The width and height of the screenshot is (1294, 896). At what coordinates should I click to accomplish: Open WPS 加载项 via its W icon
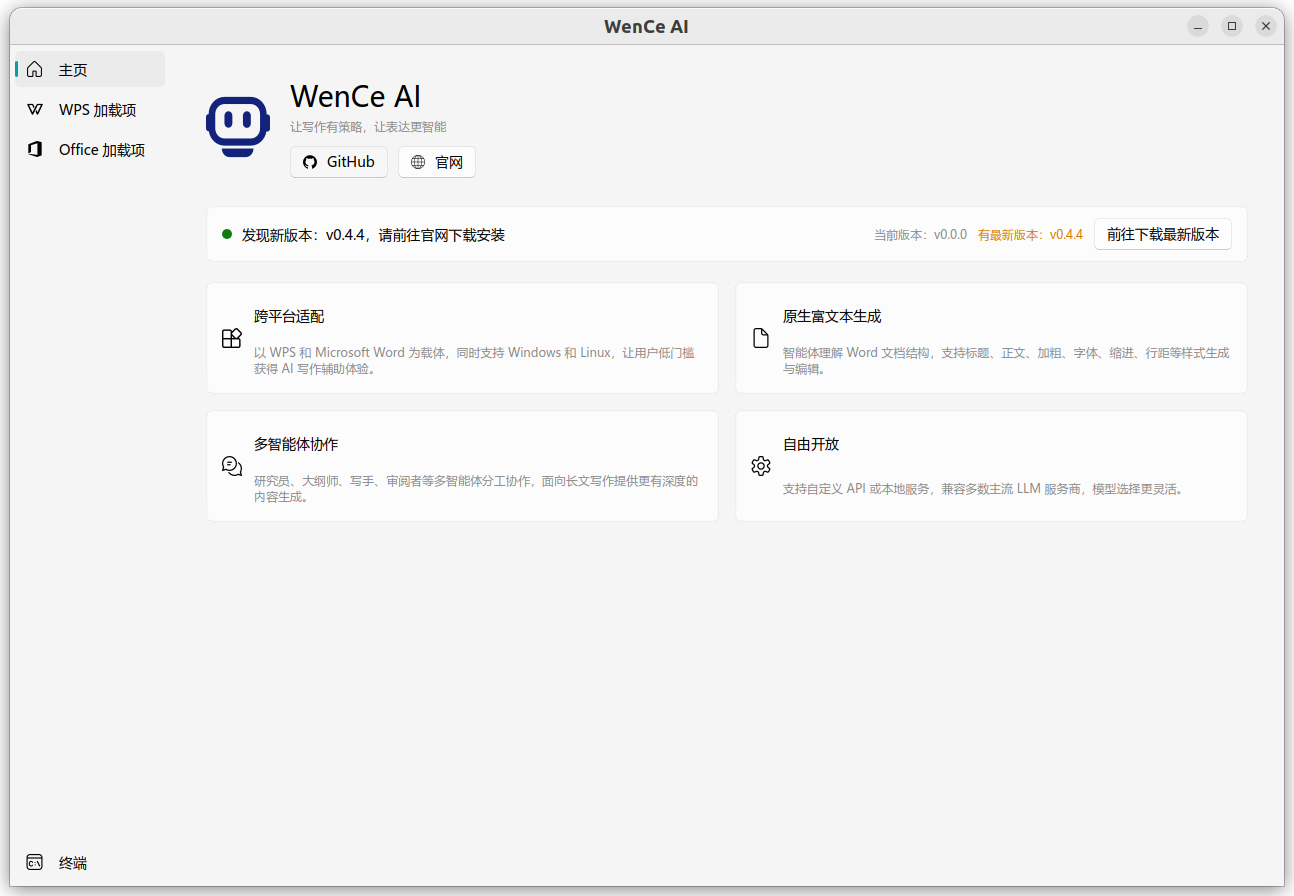point(35,110)
